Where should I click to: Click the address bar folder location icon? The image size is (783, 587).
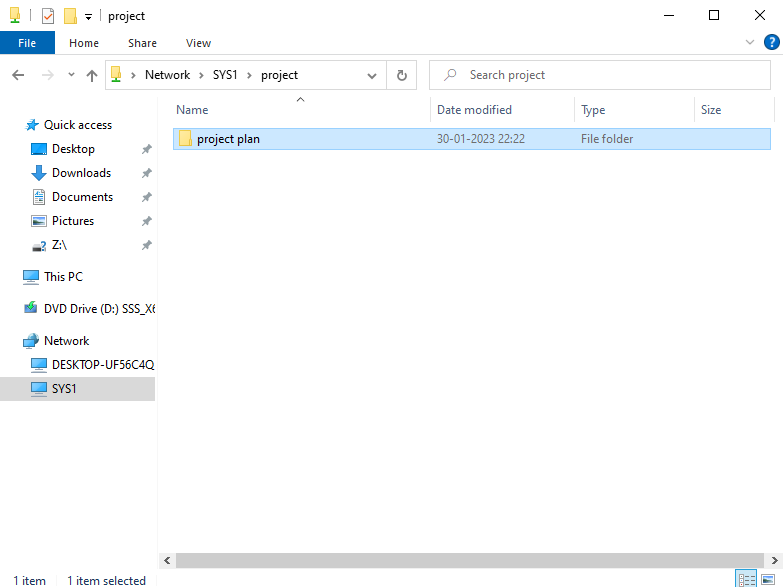point(116,75)
